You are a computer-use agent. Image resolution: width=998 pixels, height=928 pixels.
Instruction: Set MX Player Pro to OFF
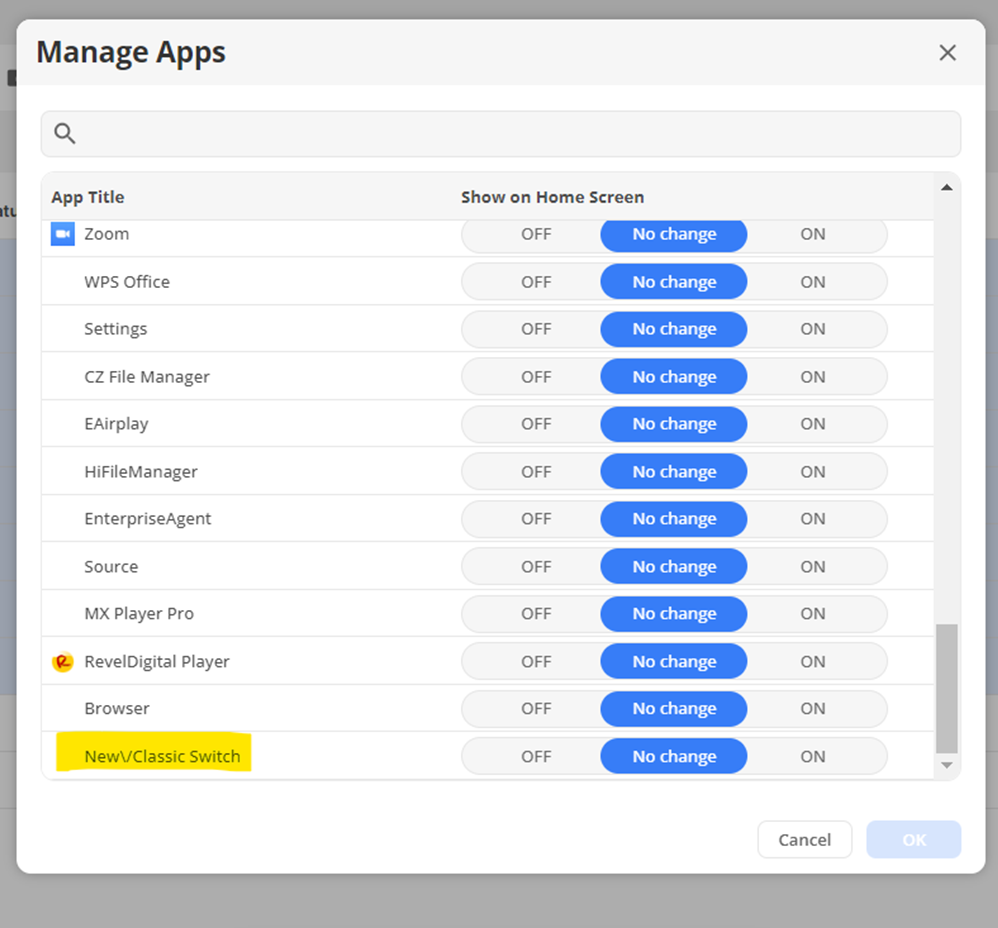click(536, 614)
